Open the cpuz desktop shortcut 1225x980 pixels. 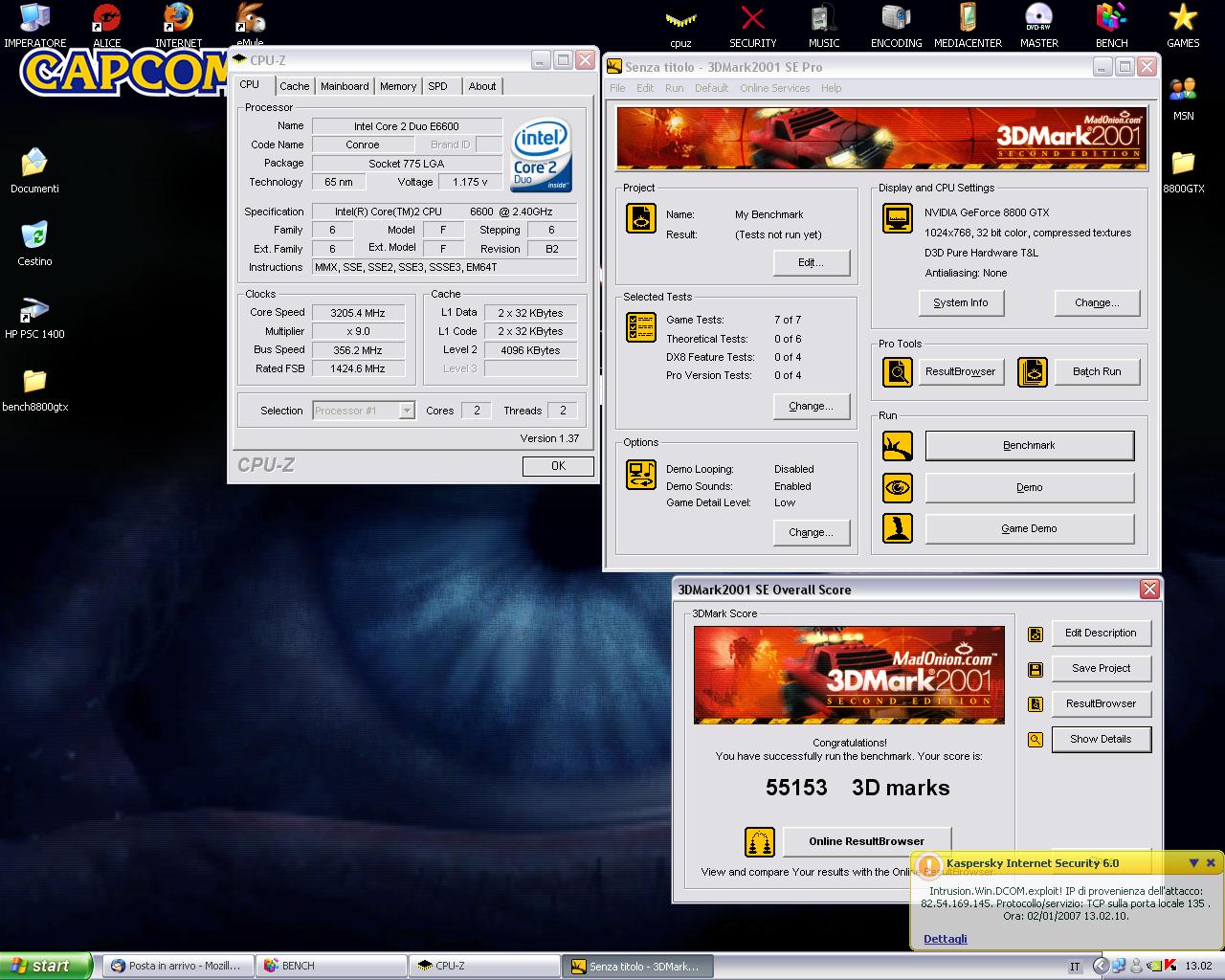[x=681, y=19]
